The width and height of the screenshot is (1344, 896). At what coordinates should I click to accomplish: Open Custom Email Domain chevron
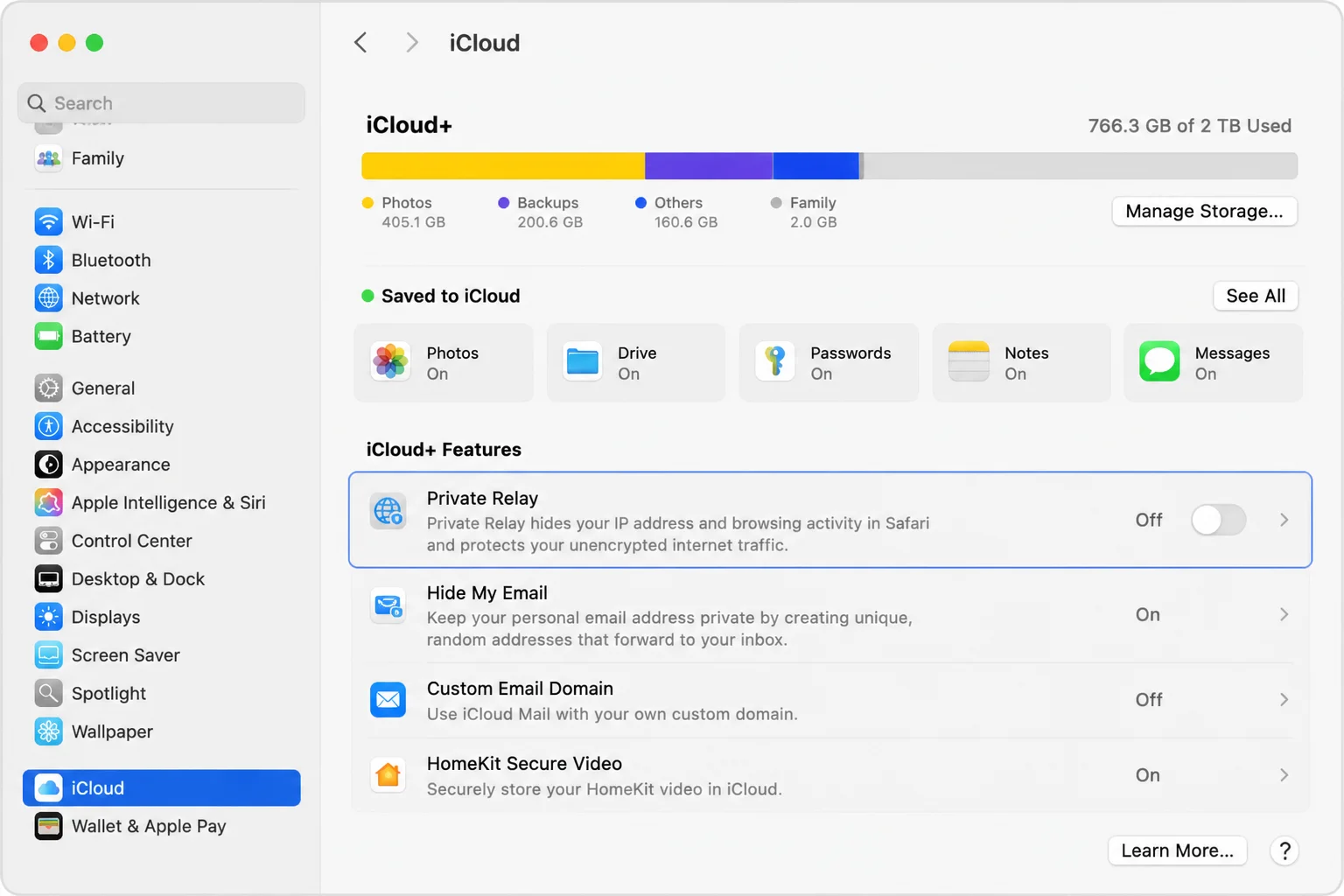pyautogui.click(x=1284, y=699)
